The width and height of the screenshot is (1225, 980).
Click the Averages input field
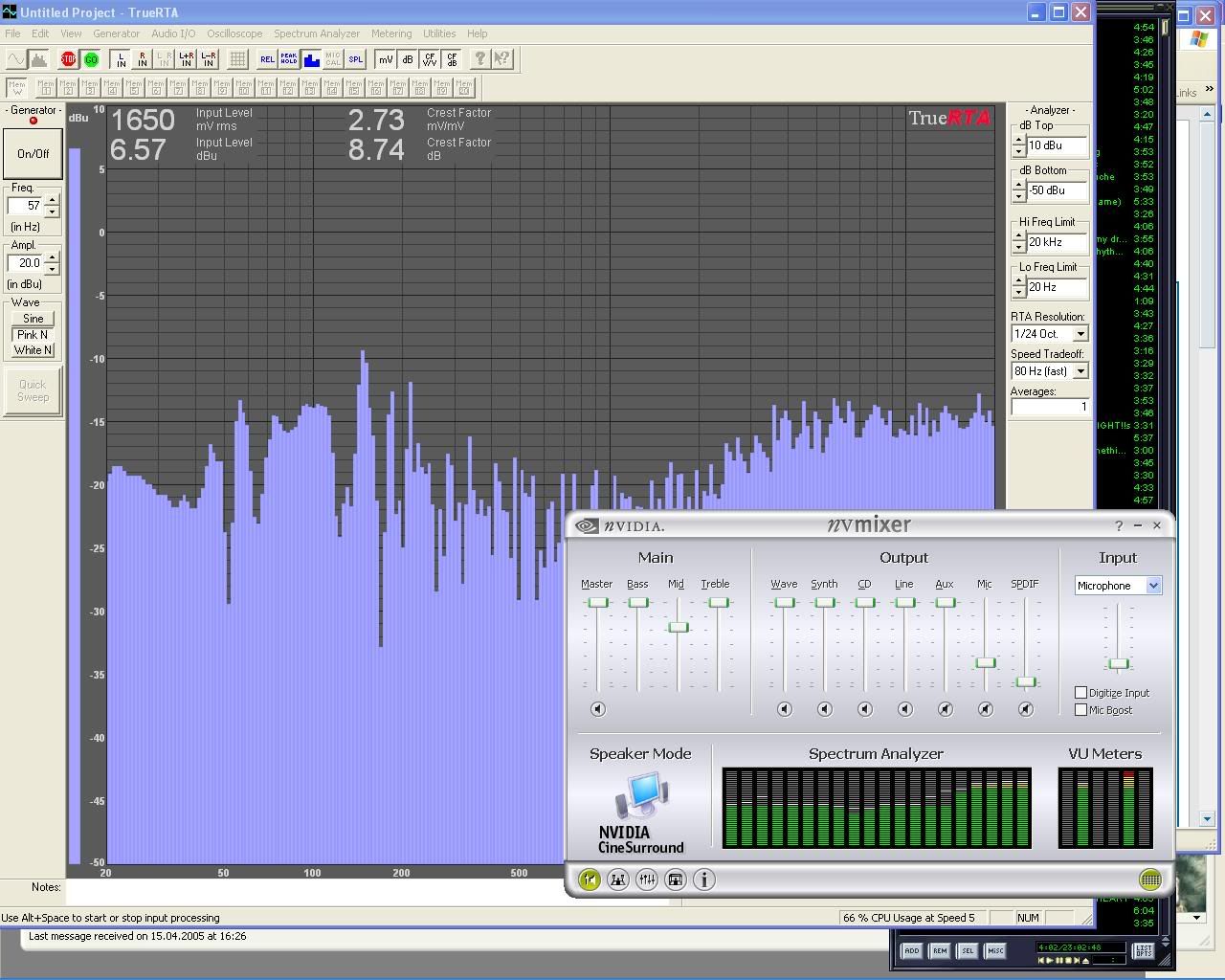pos(1050,407)
